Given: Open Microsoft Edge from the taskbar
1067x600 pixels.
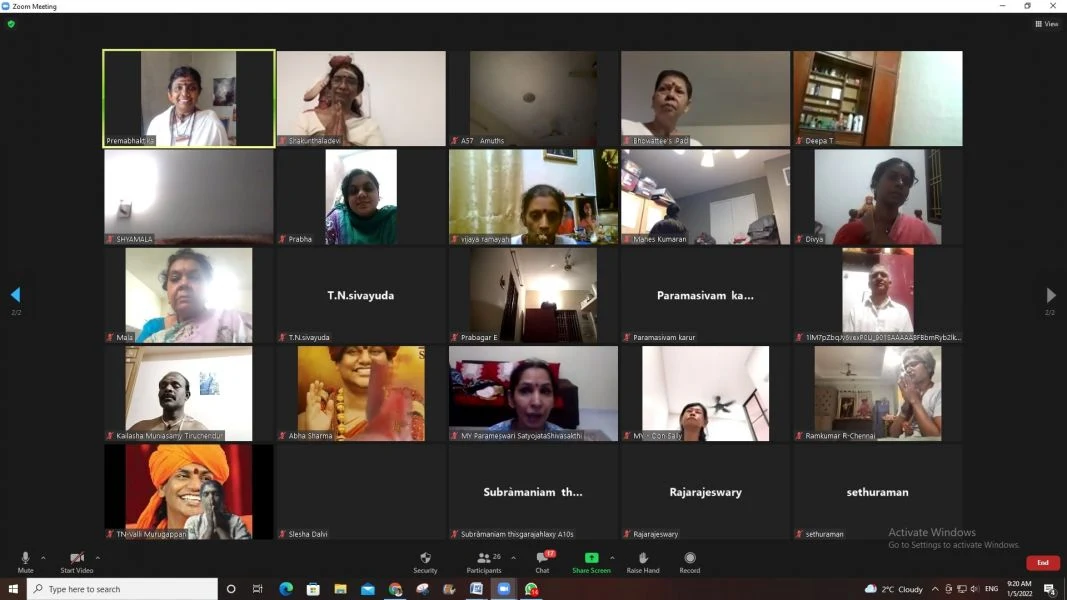Looking at the screenshot, I should click(286, 588).
